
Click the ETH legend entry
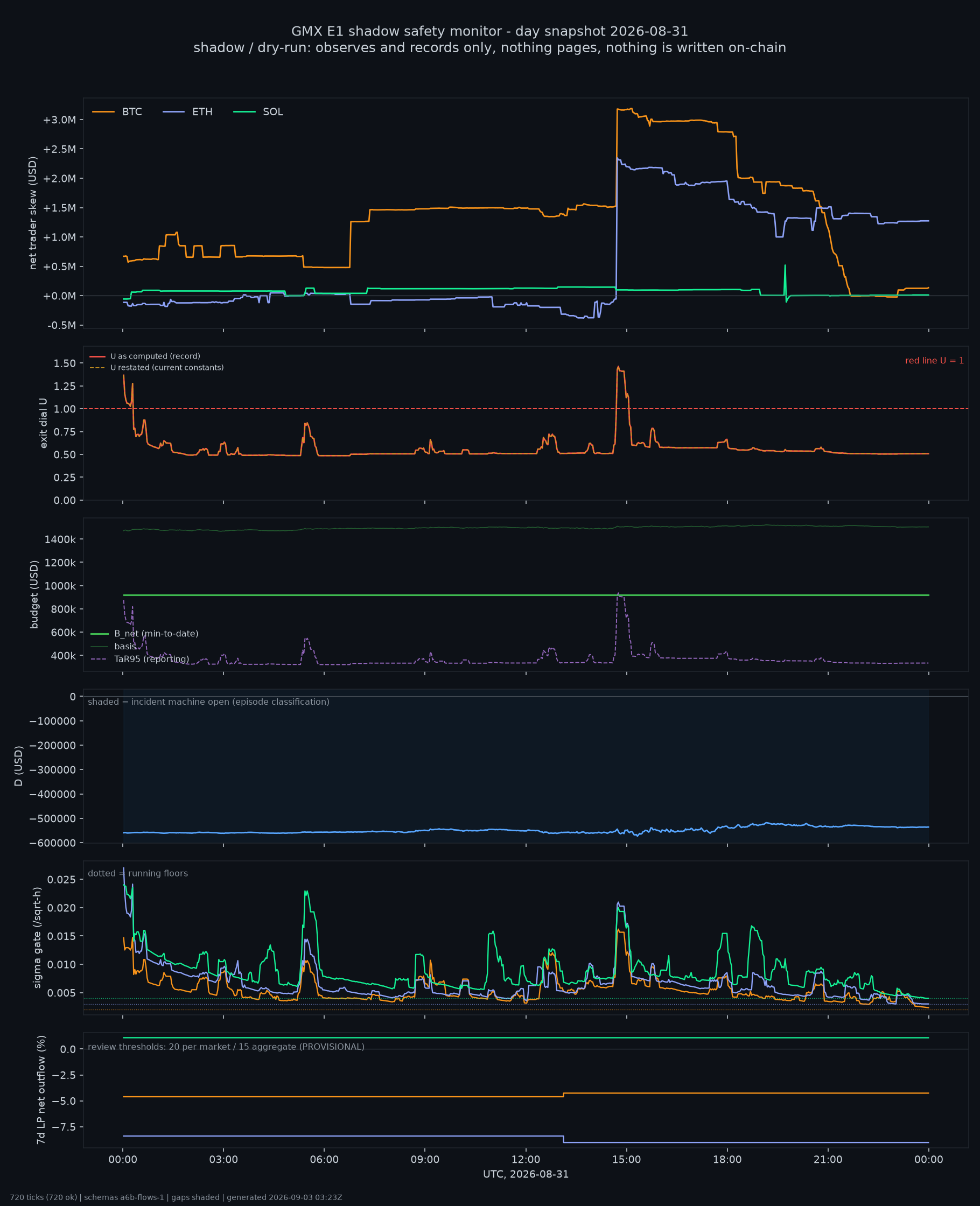(x=188, y=112)
